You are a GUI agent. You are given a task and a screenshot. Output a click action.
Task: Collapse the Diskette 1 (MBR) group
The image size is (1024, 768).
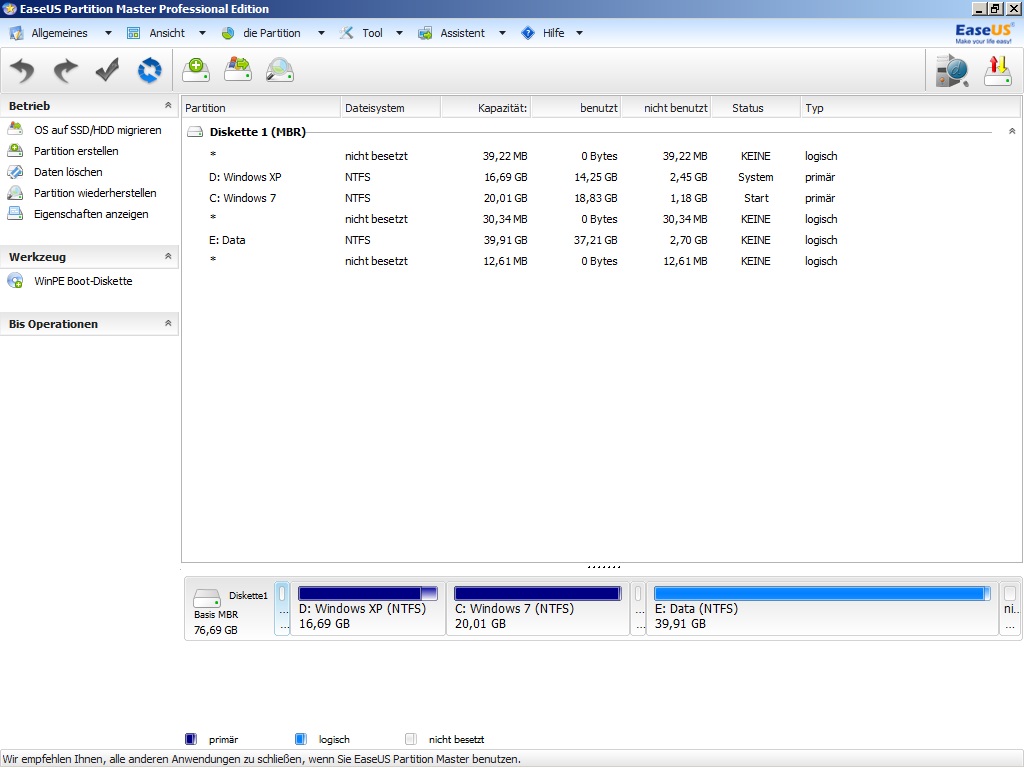tap(1012, 131)
